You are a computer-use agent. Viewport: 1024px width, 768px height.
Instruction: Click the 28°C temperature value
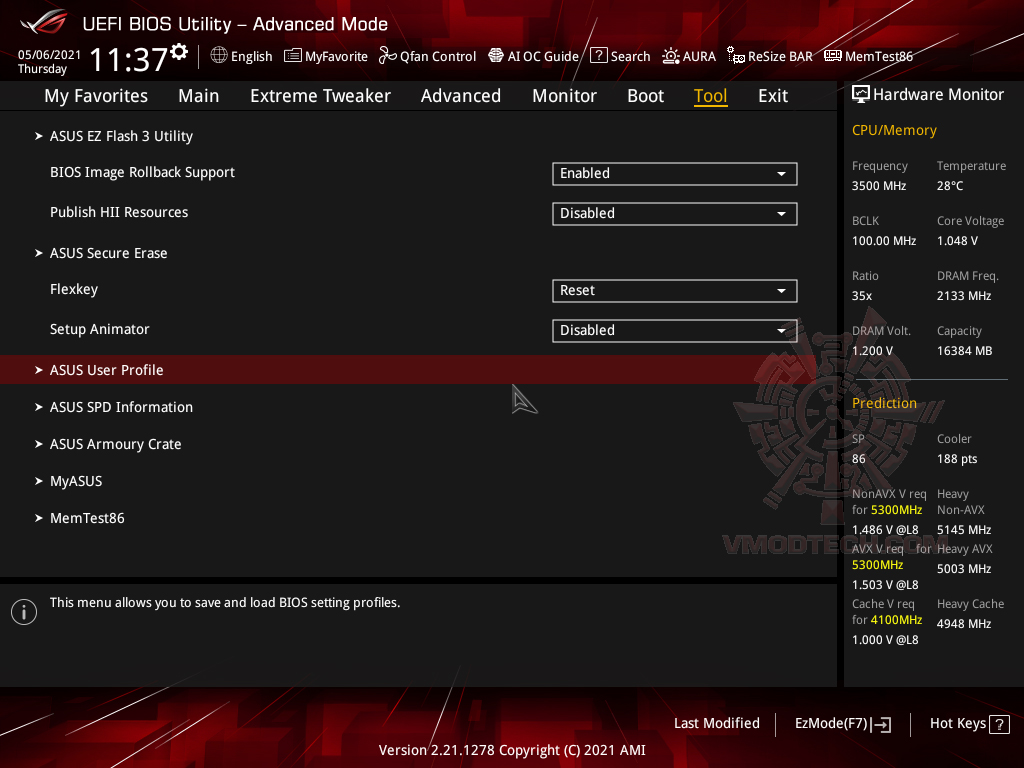pyautogui.click(x=950, y=186)
